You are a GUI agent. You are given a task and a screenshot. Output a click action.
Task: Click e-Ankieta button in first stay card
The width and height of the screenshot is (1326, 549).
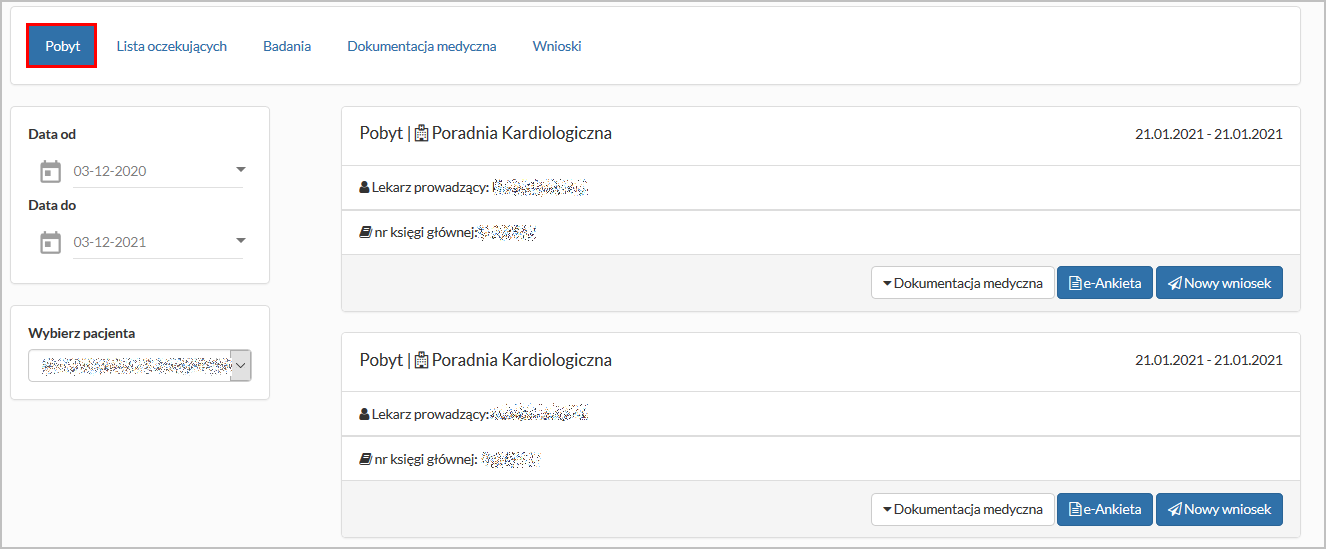point(1105,283)
